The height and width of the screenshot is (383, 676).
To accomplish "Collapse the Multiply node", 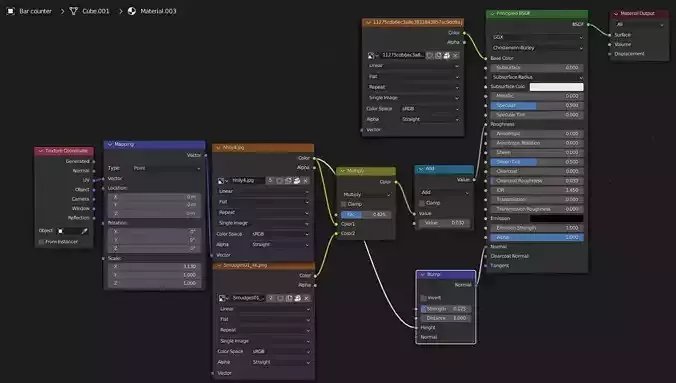I will click(x=342, y=171).
